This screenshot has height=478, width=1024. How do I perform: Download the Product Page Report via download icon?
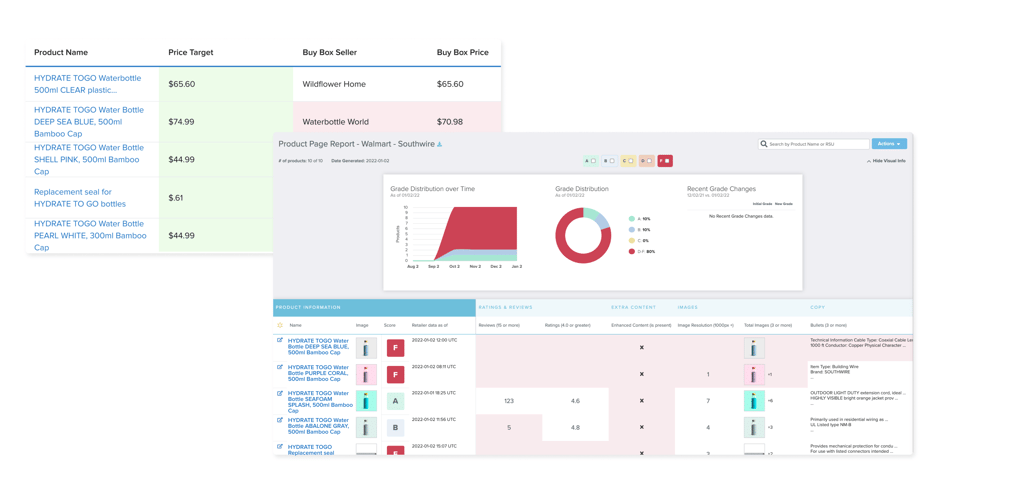440,144
